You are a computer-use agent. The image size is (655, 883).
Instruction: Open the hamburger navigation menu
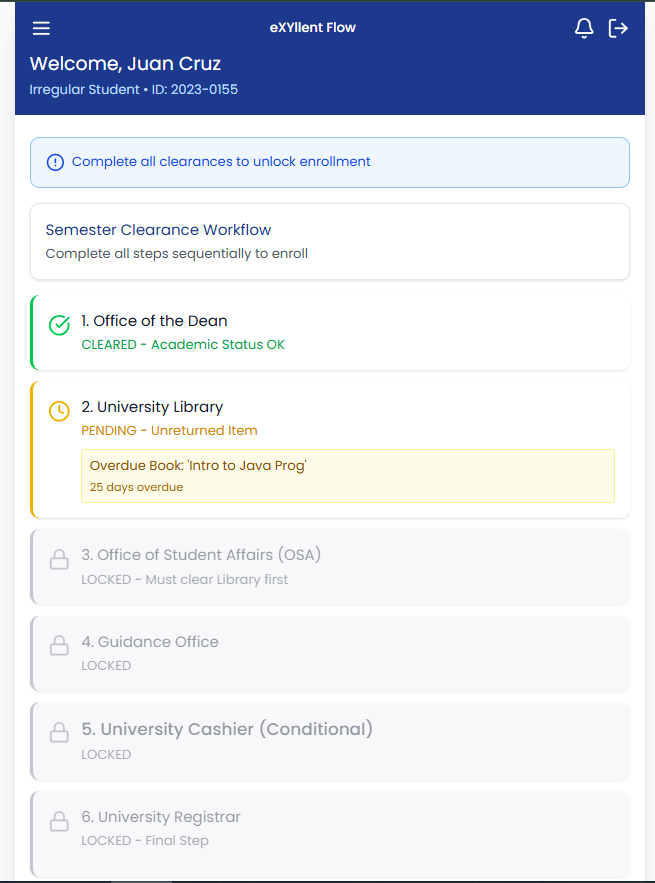41,28
